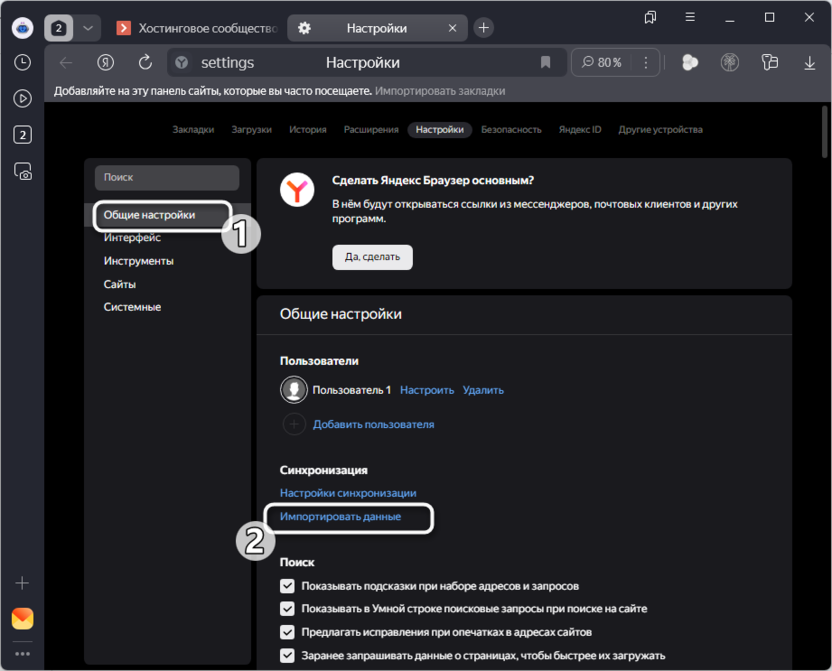Open history clock icon in sidebar
Screen dimensions: 832x671
tap(22, 63)
